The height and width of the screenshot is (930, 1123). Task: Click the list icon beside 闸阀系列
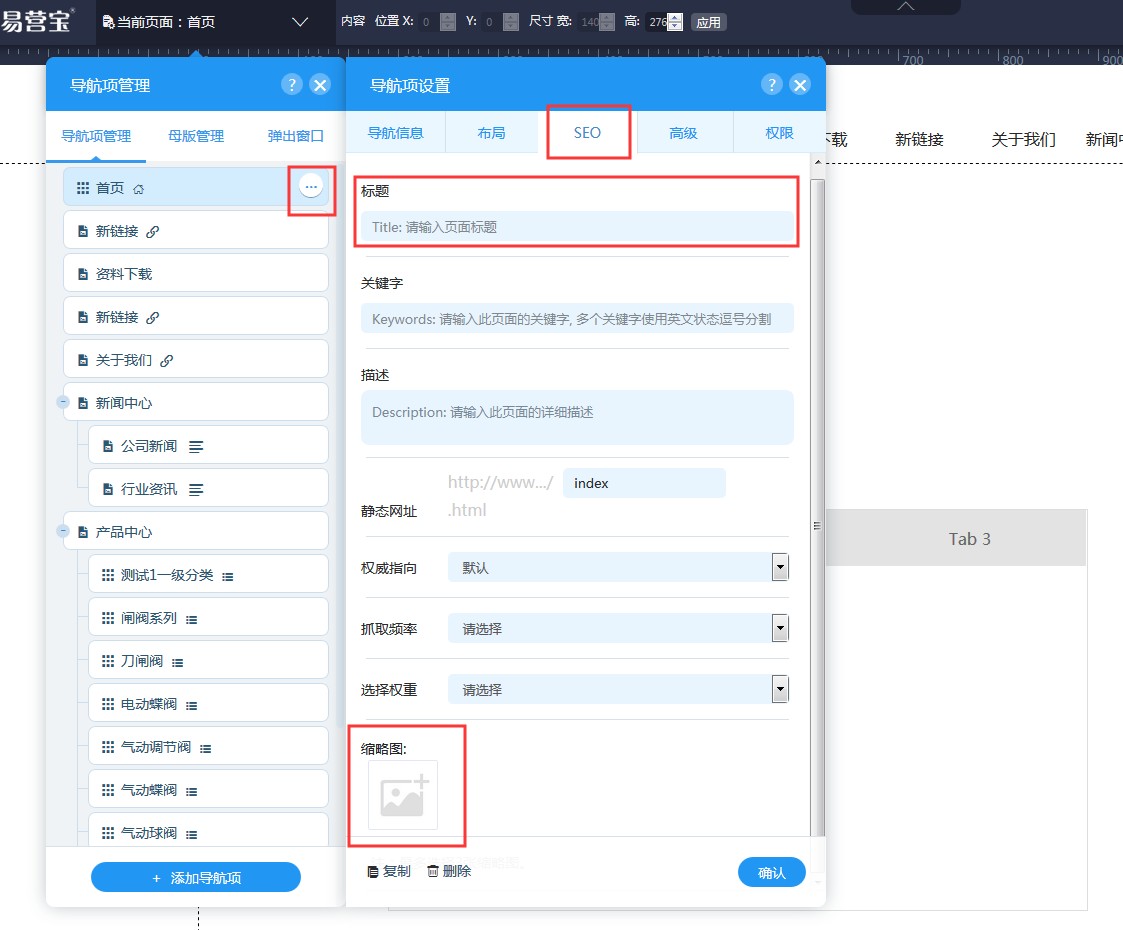click(191, 619)
